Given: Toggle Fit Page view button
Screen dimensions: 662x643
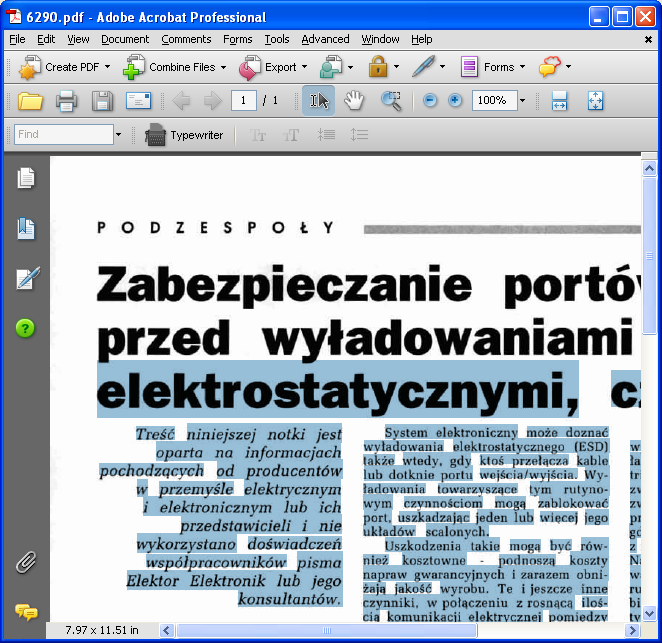Looking at the screenshot, I should pos(596,101).
